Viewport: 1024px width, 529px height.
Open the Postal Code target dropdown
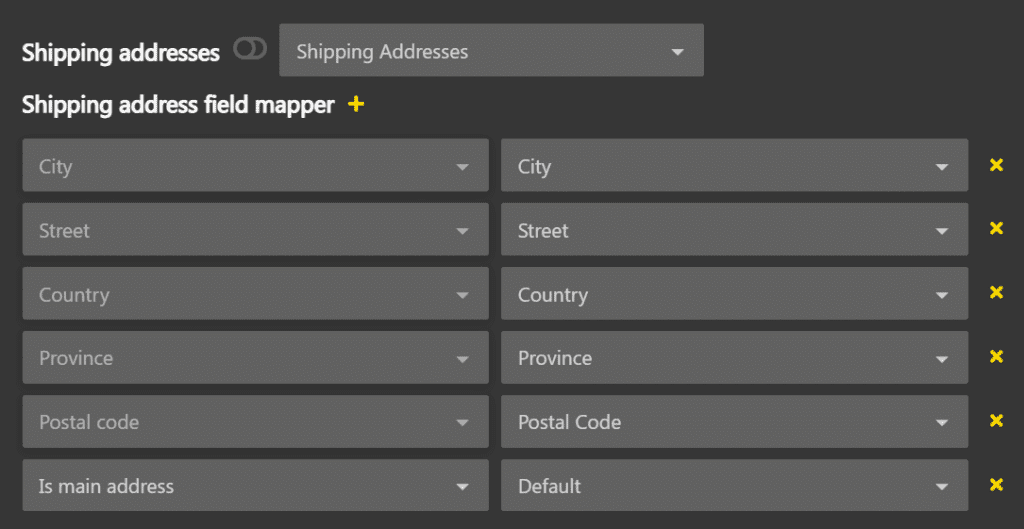pos(734,422)
